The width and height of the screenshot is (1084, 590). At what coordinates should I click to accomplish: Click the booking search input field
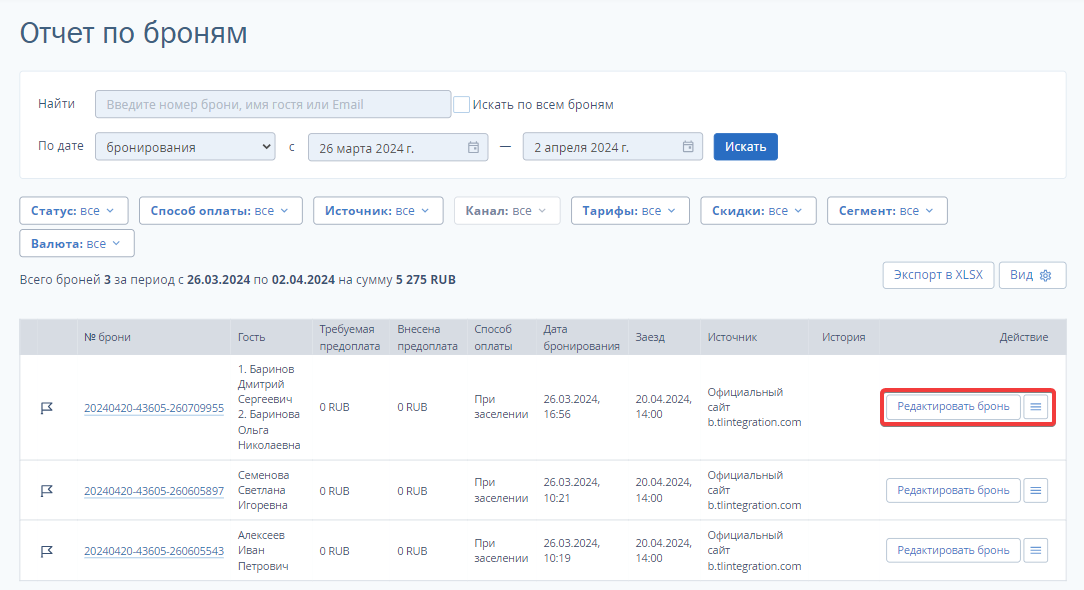273,104
